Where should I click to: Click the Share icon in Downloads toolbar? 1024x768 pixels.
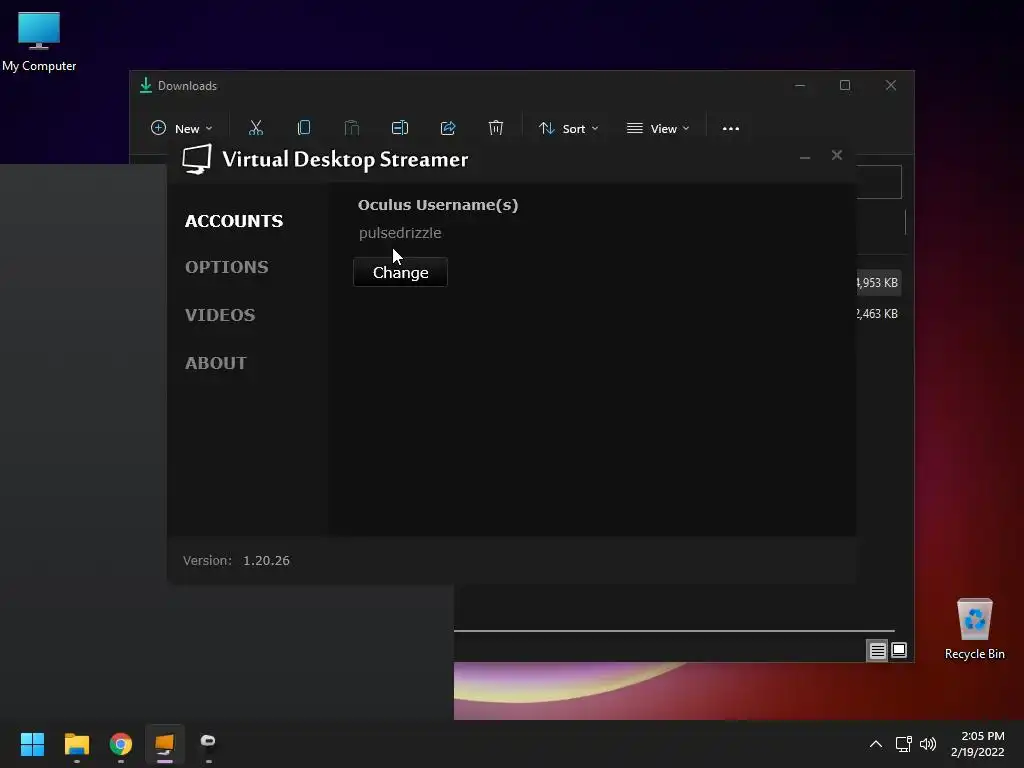(448, 128)
